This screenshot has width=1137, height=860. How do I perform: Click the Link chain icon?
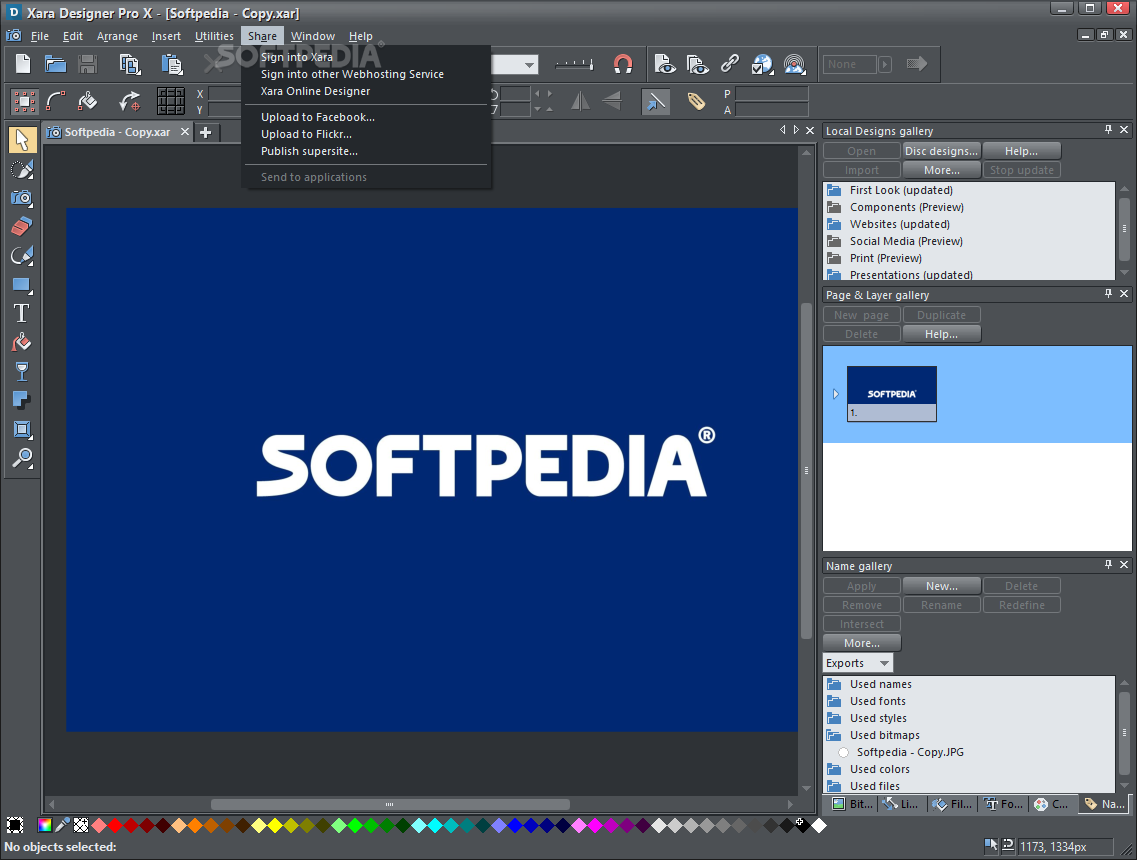(x=729, y=64)
